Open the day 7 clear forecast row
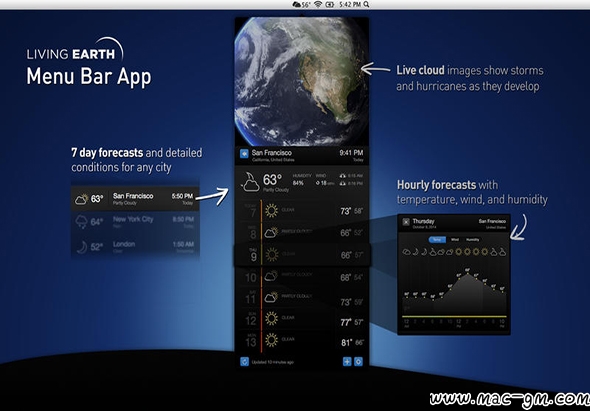The width and height of the screenshot is (590, 411). coord(302,211)
